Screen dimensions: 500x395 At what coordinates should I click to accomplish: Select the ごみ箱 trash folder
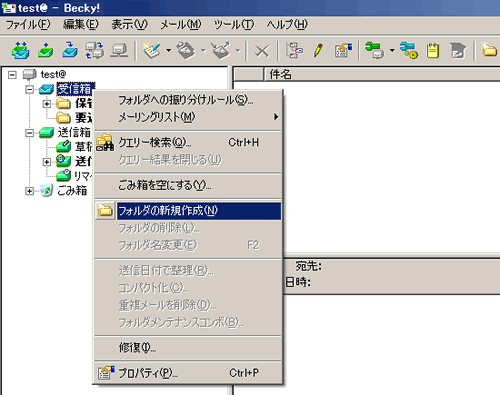(72, 191)
